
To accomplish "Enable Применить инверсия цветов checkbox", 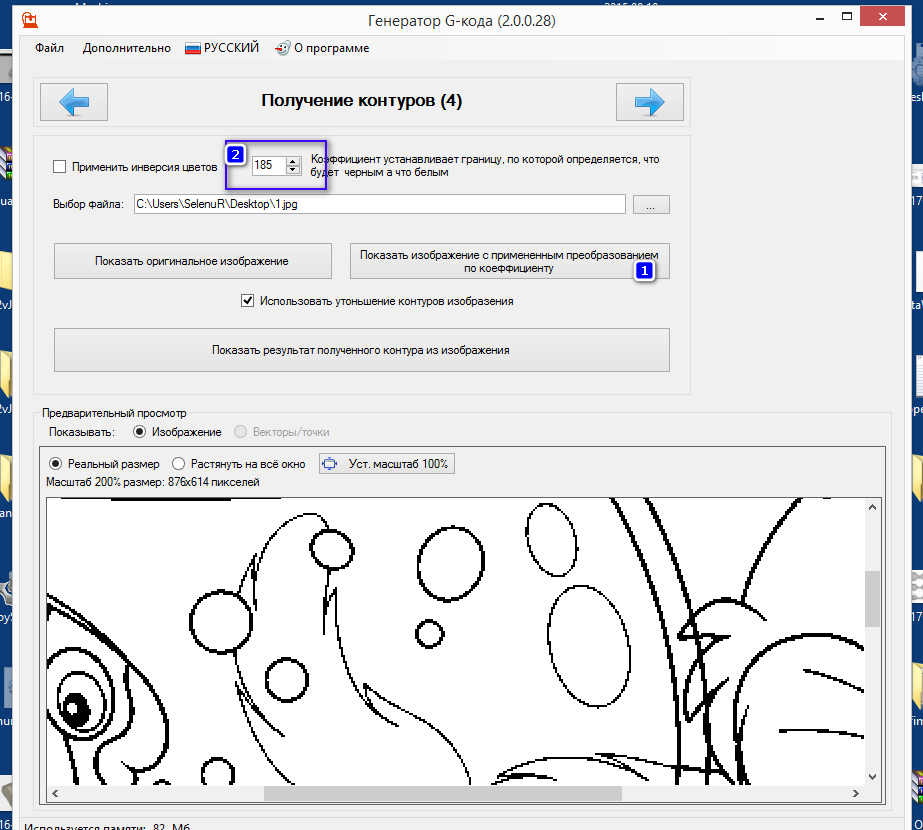I will click(59, 167).
